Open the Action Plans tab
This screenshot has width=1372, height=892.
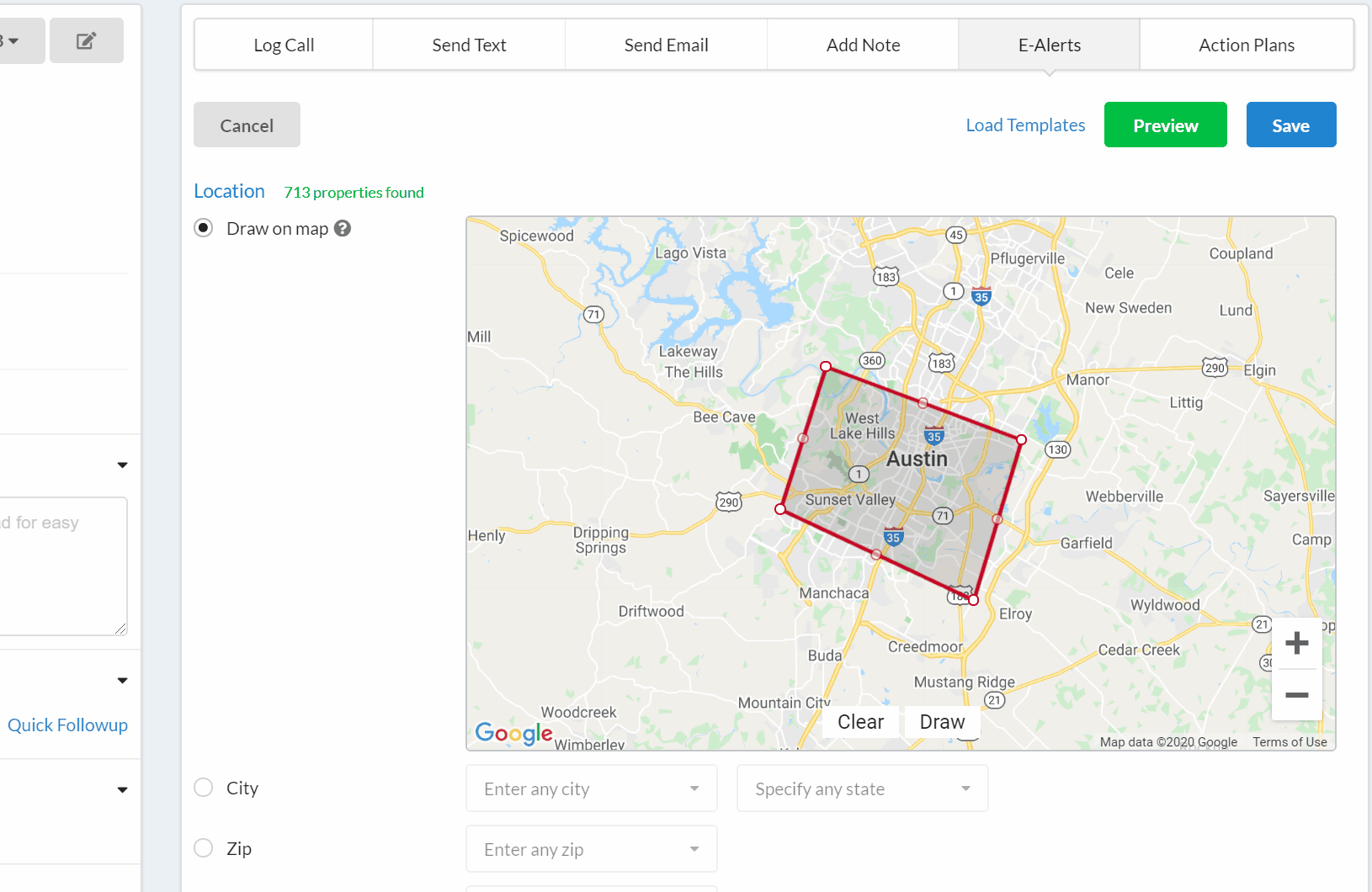(1246, 45)
